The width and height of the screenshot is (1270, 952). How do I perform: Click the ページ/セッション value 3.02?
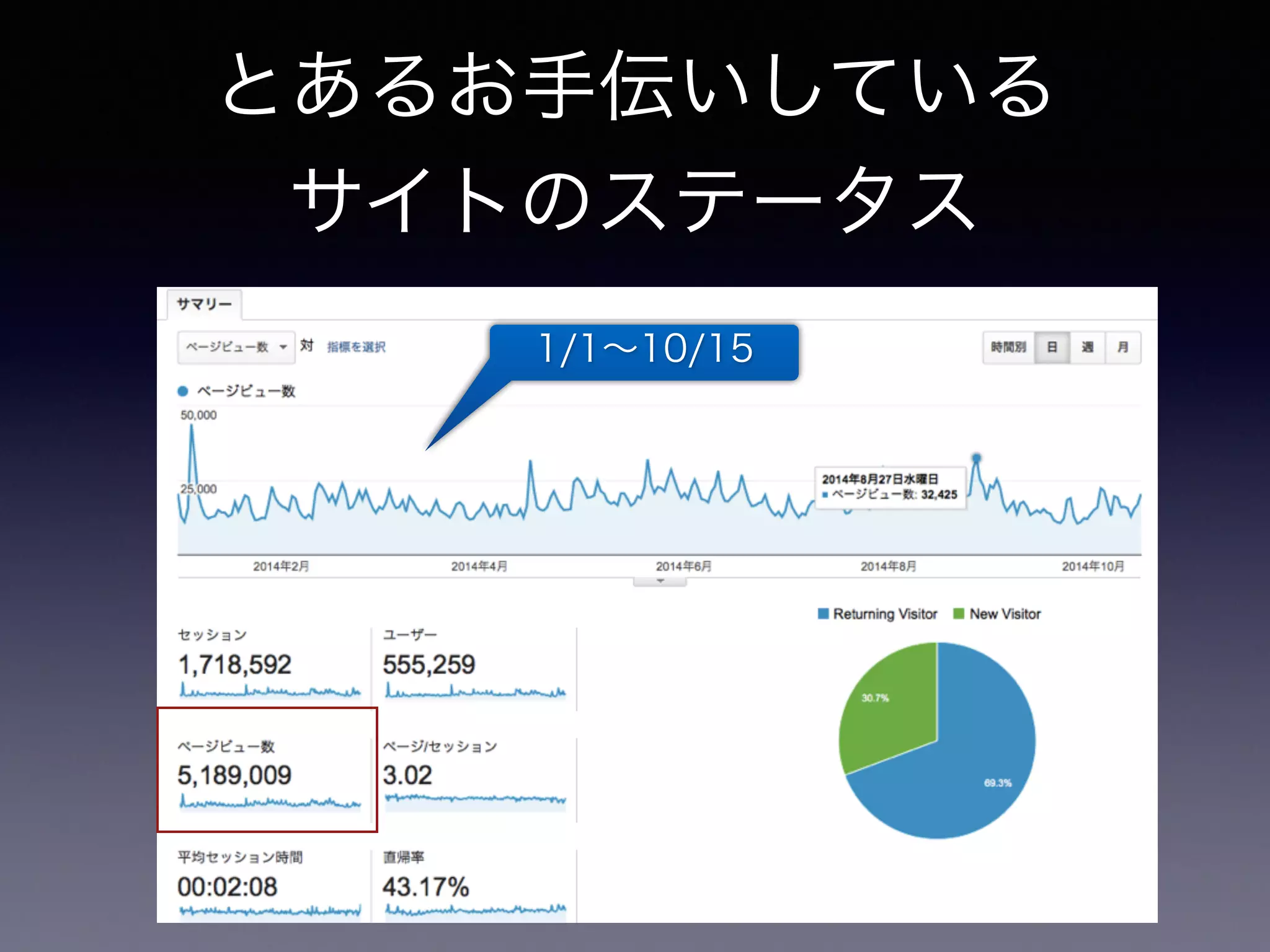[x=407, y=775]
